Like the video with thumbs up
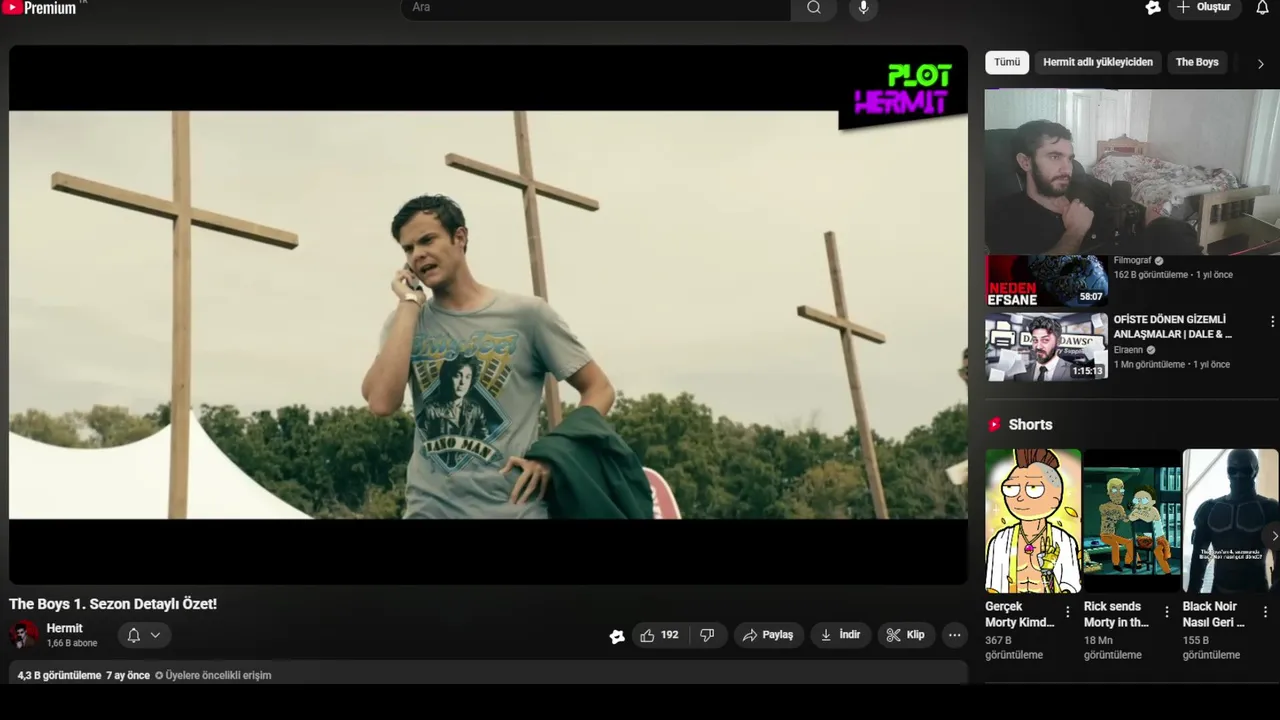This screenshot has height=720, width=1280. (659, 635)
